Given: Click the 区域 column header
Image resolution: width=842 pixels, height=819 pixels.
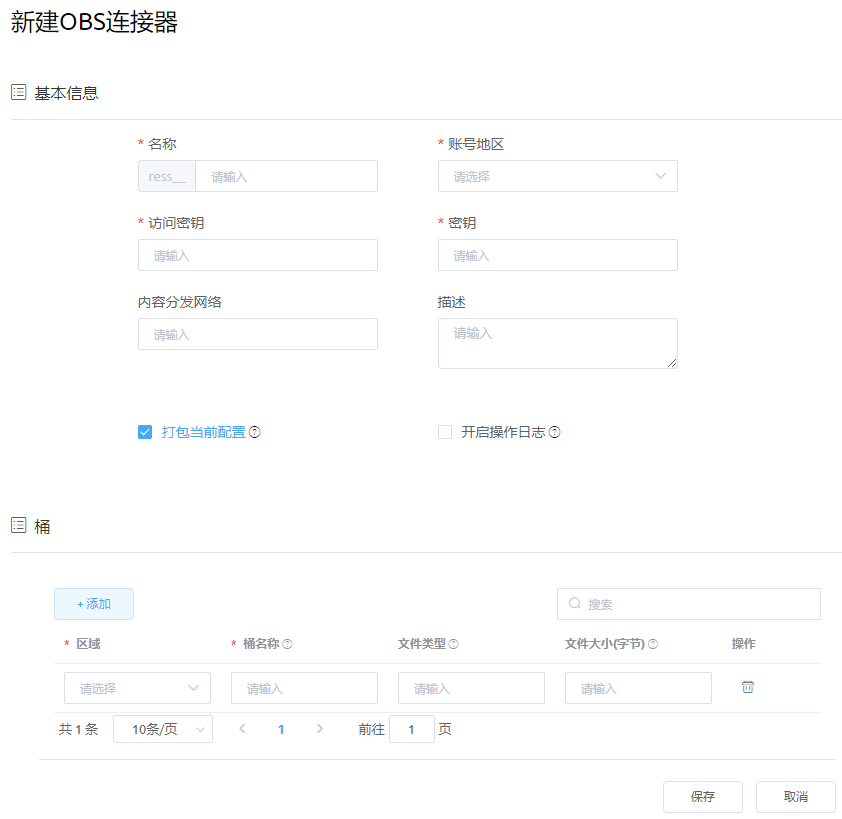Looking at the screenshot, I should pos(88,643).
